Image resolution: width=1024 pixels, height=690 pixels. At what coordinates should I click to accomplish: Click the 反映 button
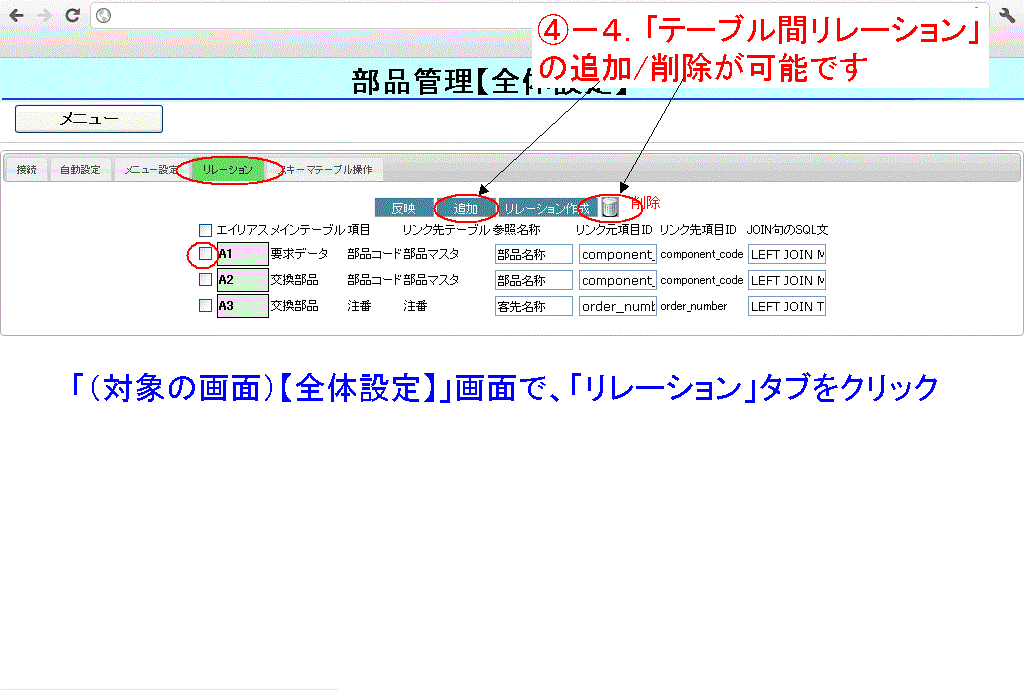pos(403,208)
